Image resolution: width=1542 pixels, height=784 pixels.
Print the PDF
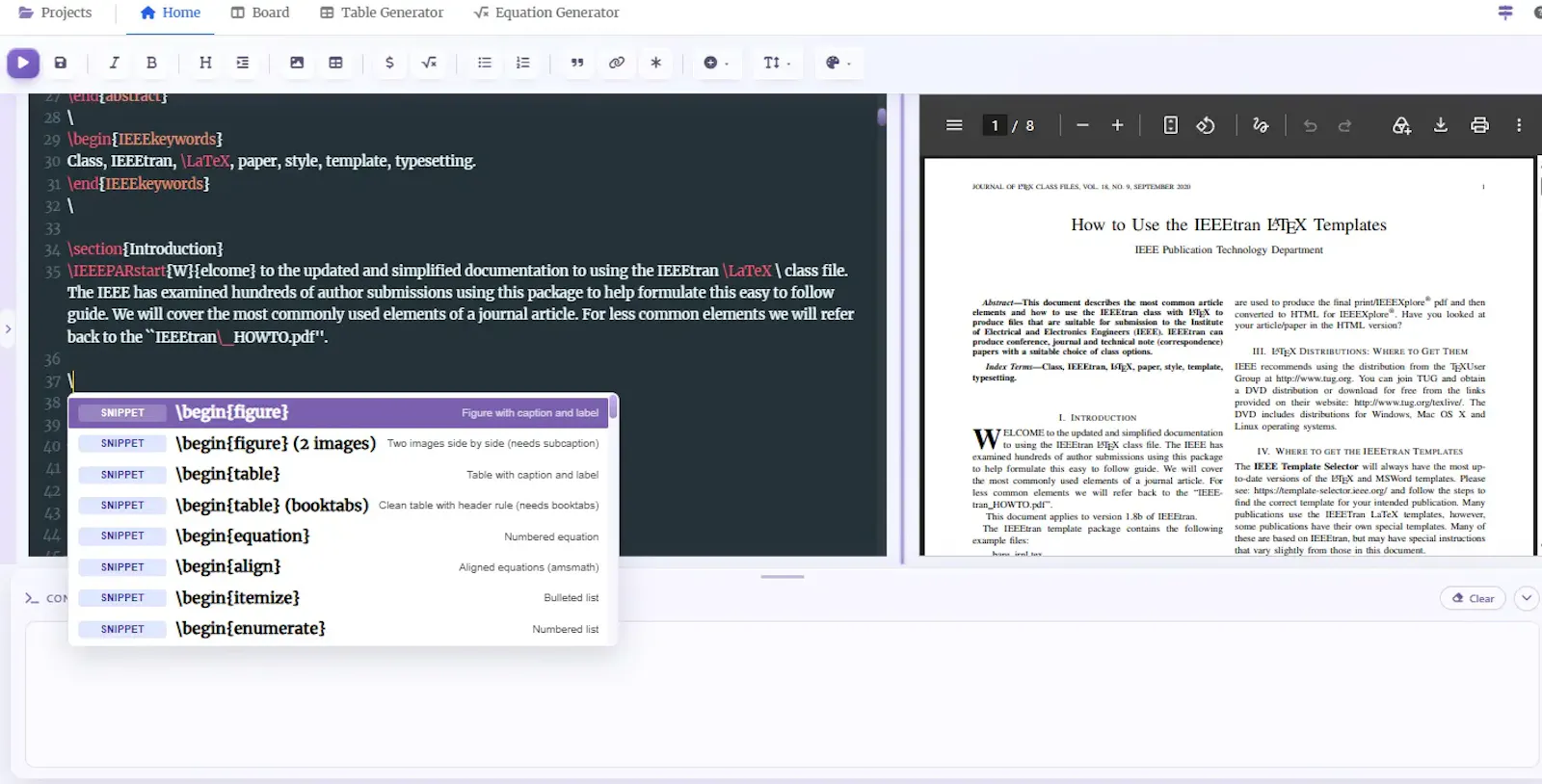click(1479, 125)
